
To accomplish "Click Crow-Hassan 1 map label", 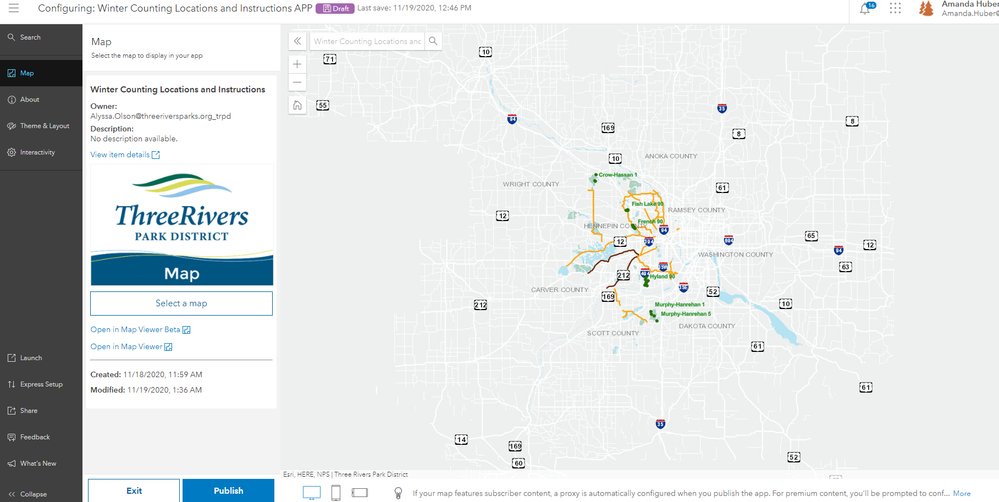I will [617, 175].
